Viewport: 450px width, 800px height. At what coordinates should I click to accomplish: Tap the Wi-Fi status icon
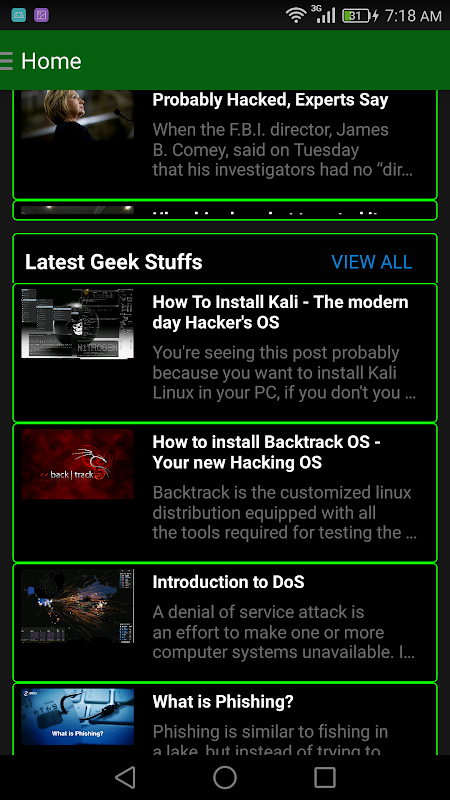click(296, 15)
